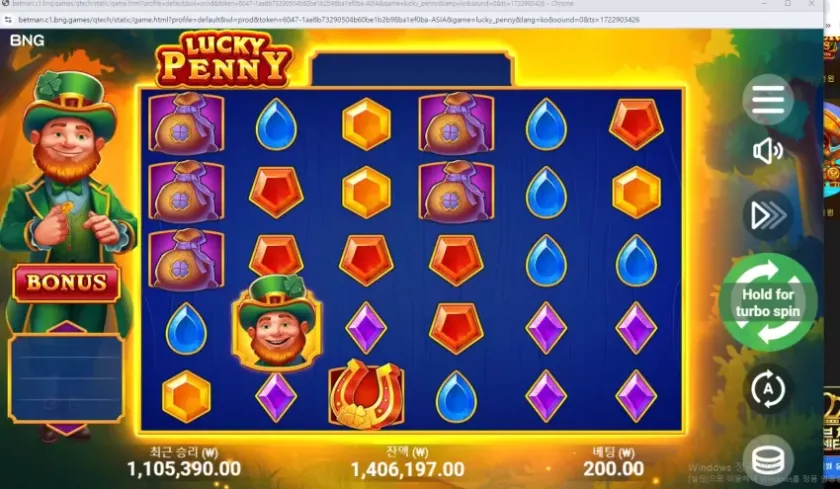Click the Lucky Penny game logo
Image resolution: width=840 pixels, height=489 pixels.
click(x=224, y=60)
